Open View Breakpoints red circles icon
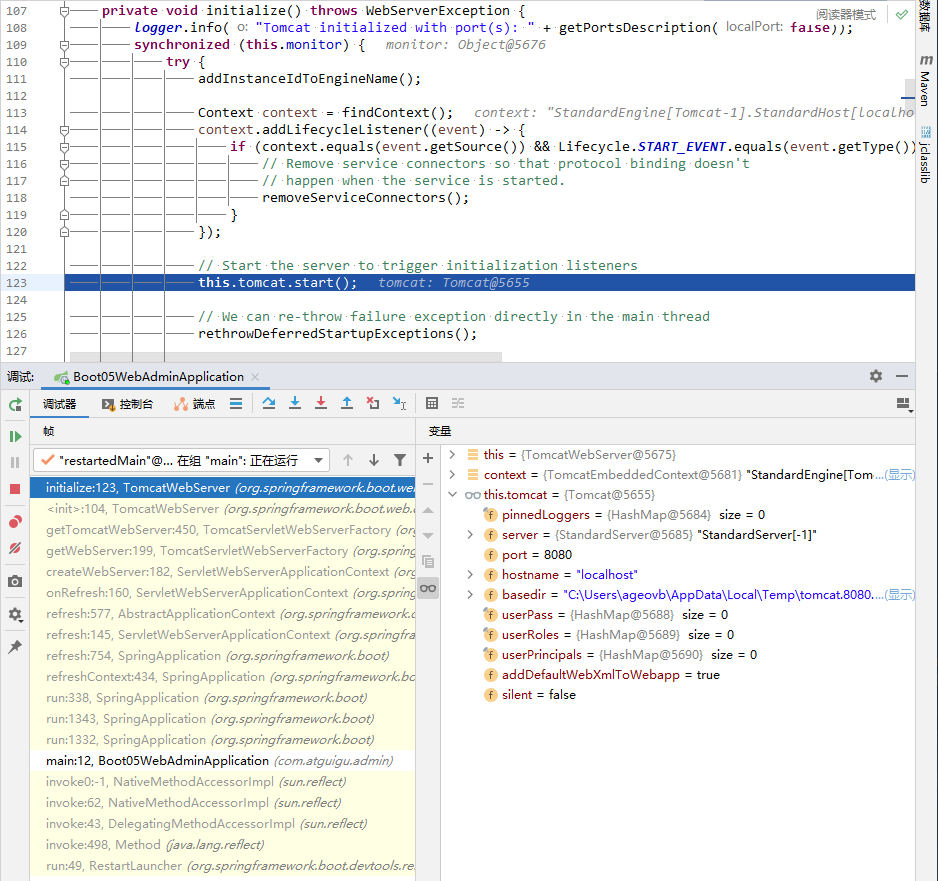The height and width of the screenshot is (881, 938). click(x=15, y=522)
